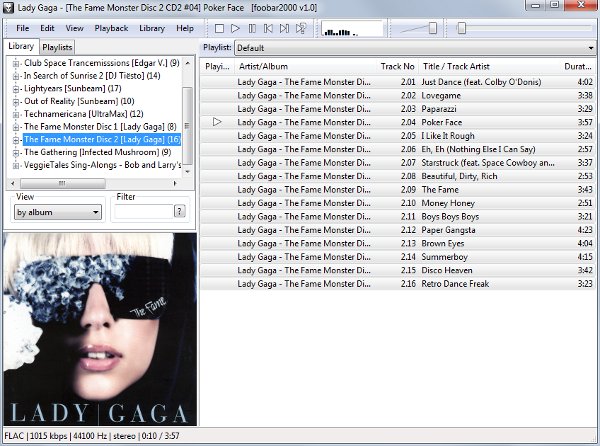Click the Stop playback button

(219, 28)
